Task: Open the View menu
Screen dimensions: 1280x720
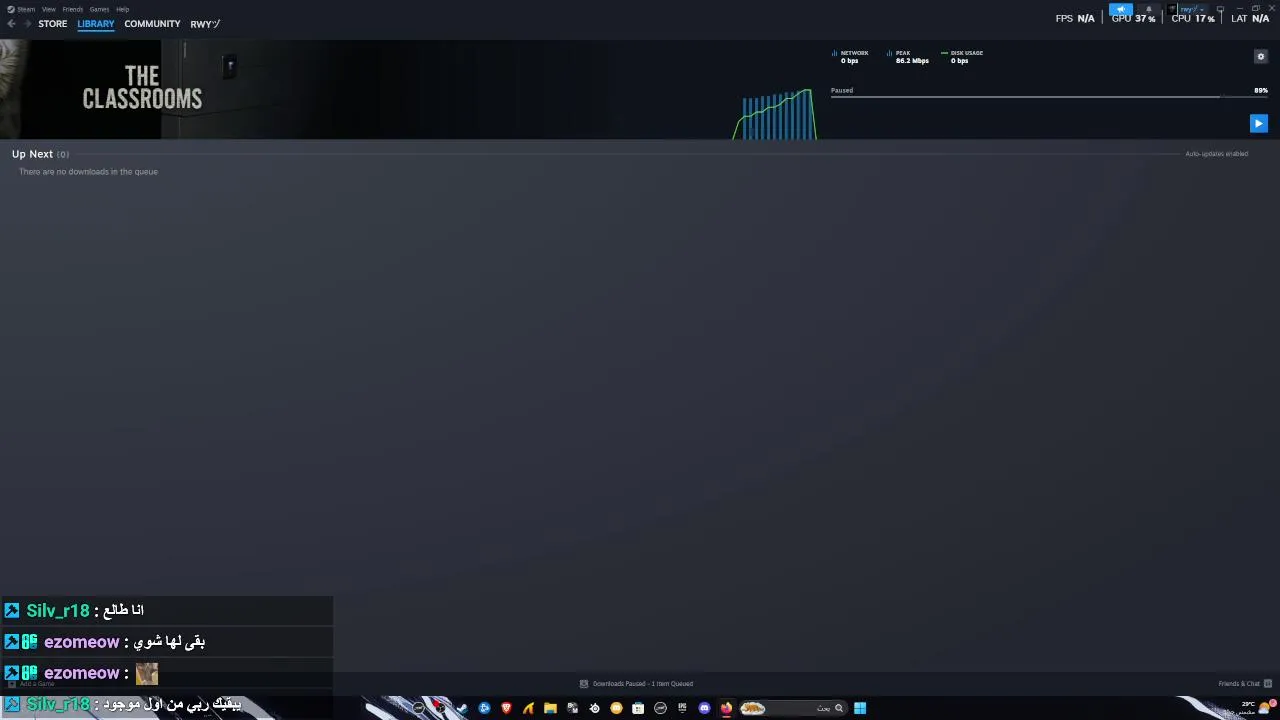Action: [x=48, y=9]
